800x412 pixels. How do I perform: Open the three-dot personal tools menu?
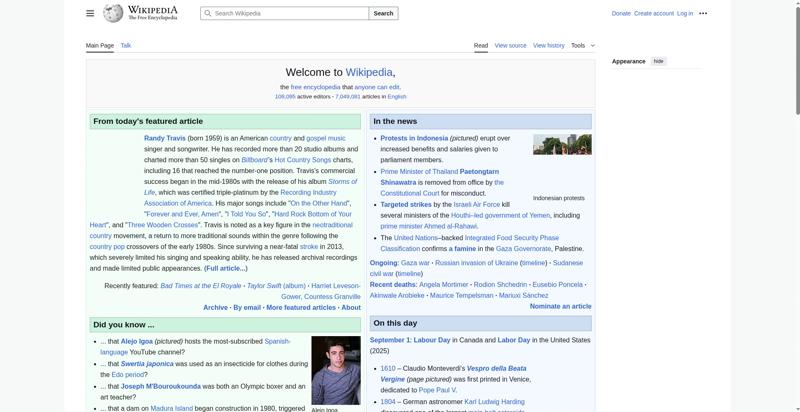tap(703, 13)
